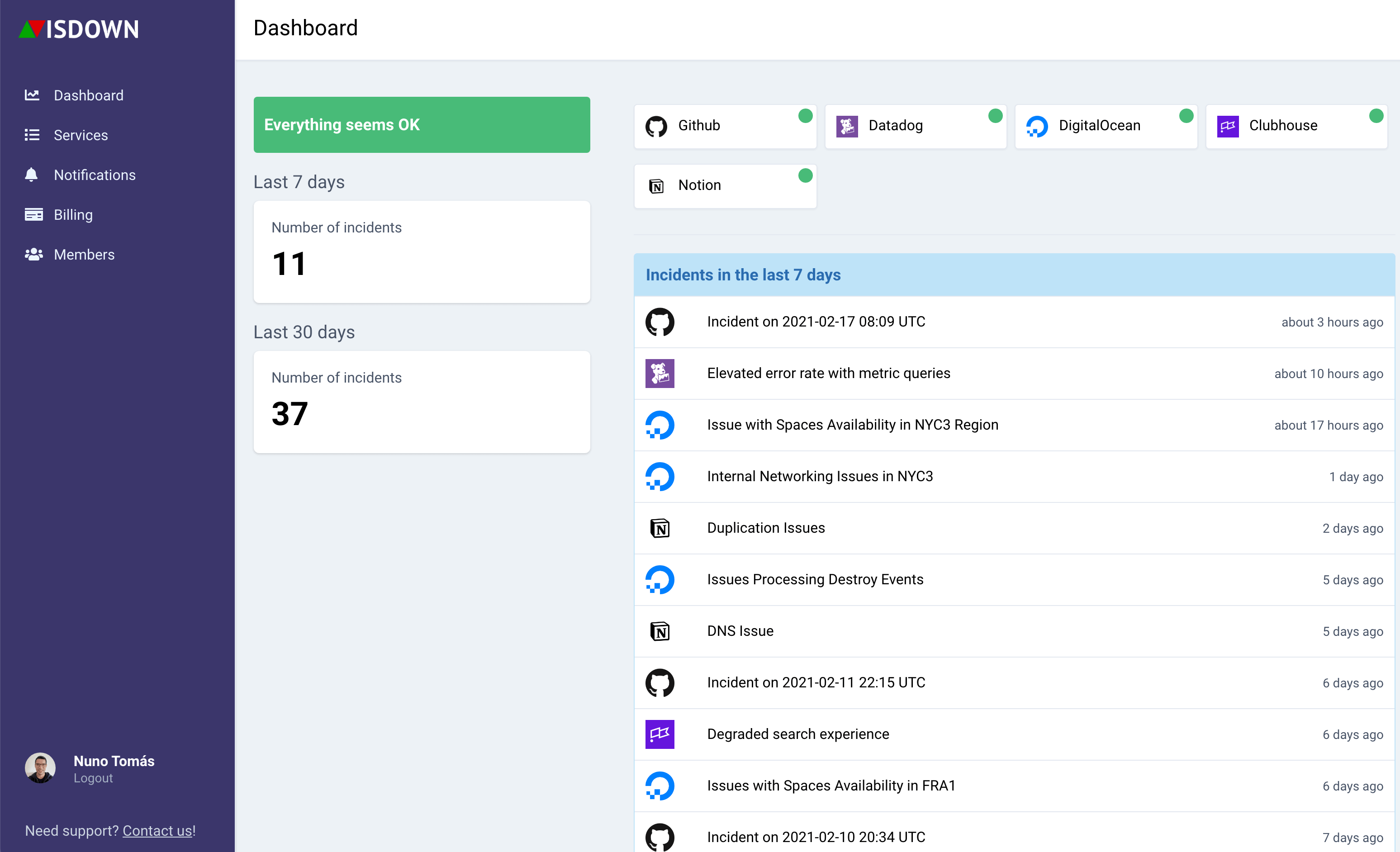Open the Internal Networking Issues in NYC3 incident
The width and height of the screenshot is (1400, 852).
coord(819,476)
